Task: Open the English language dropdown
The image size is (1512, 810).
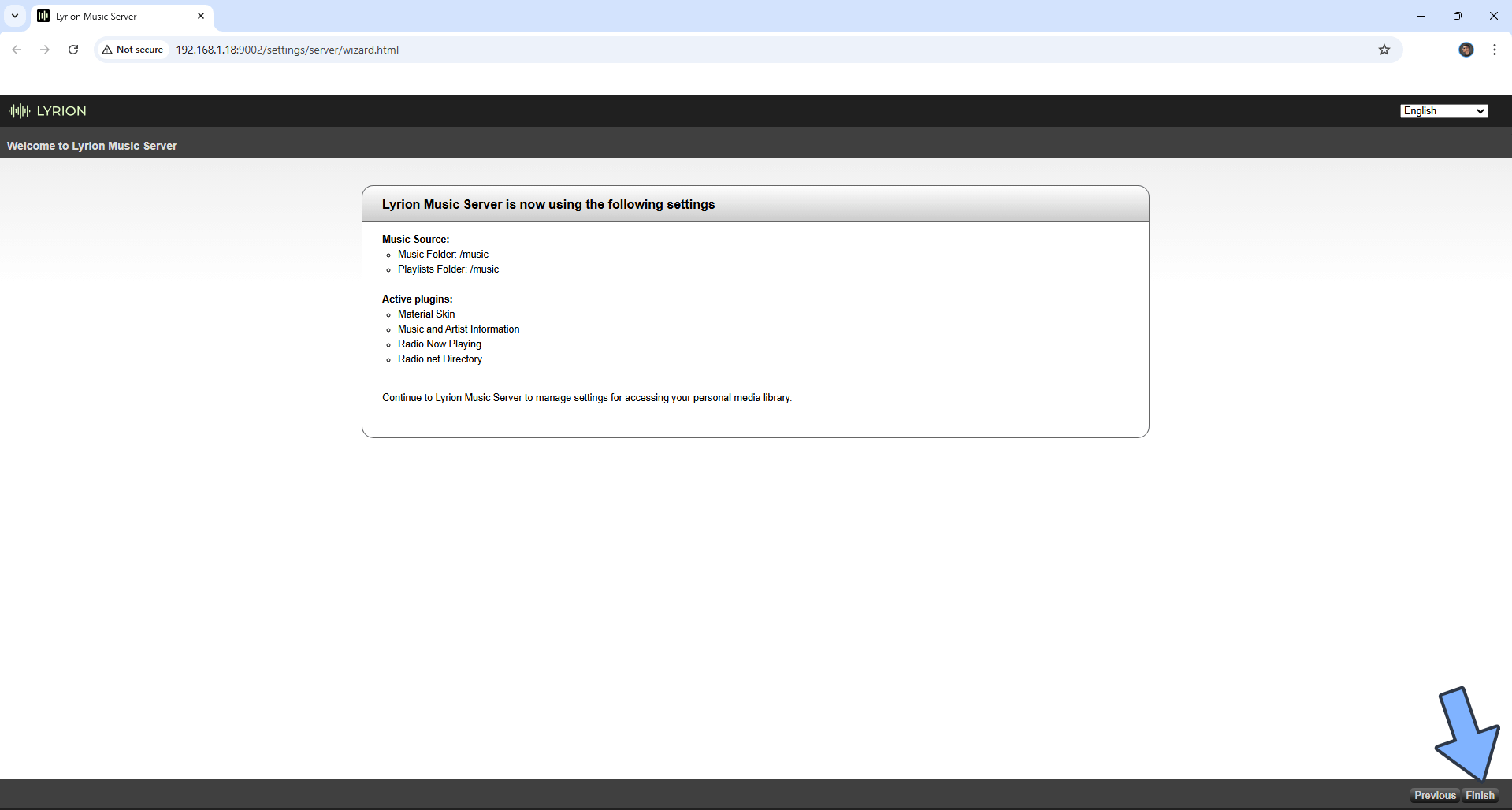Action: [1443, 111]
